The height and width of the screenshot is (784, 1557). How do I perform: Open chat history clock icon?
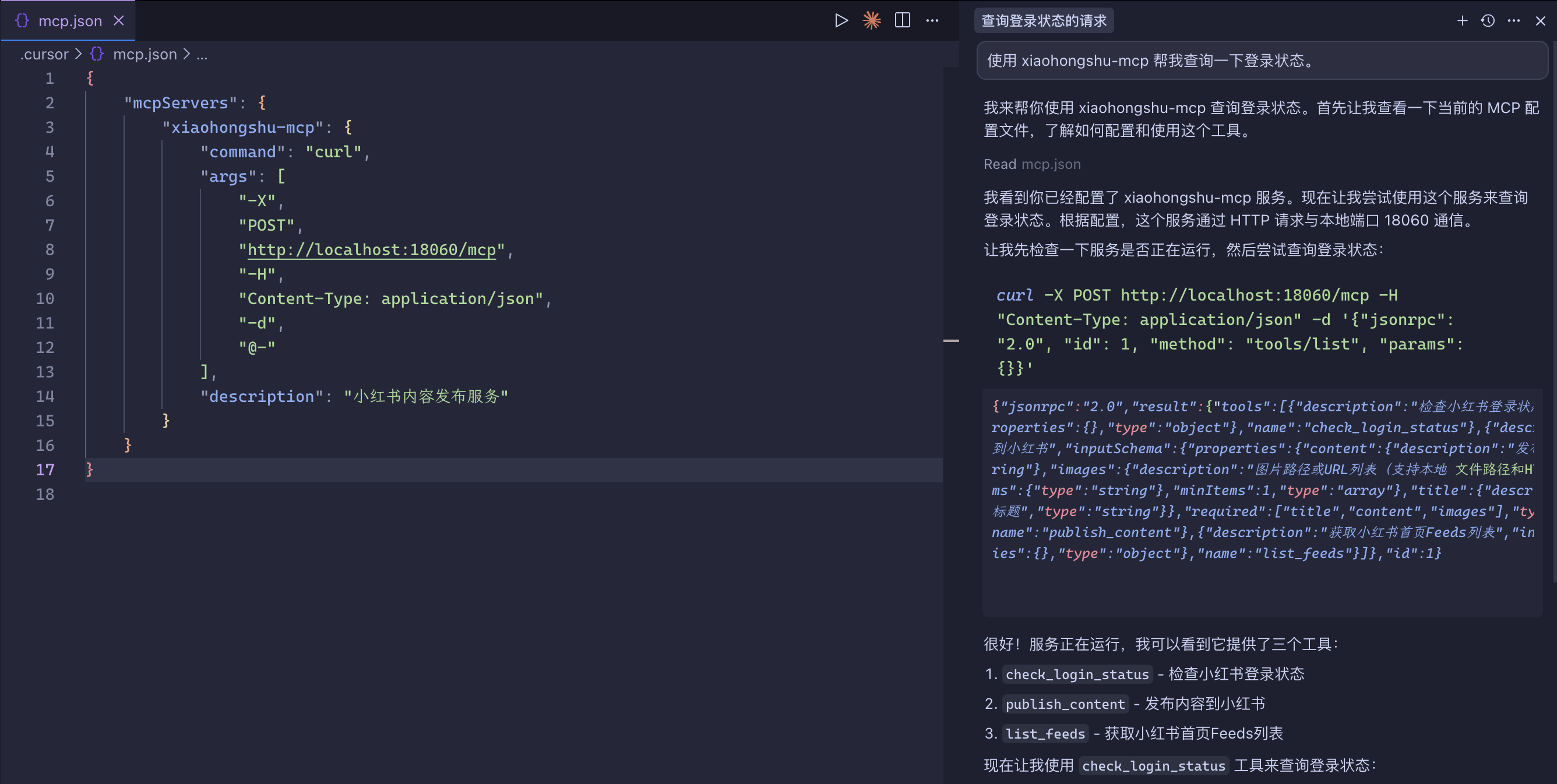point(1488,20)
